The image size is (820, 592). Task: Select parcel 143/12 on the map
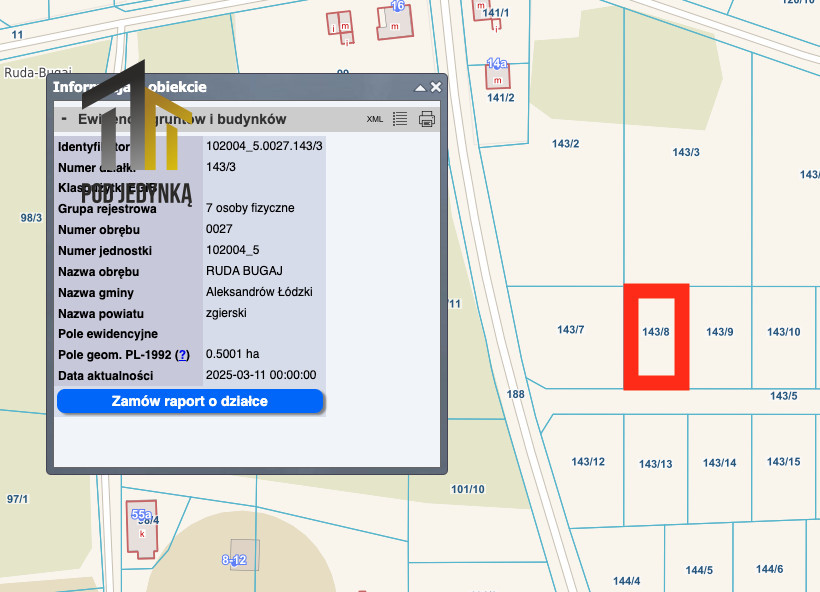click(x=588, y=462)
